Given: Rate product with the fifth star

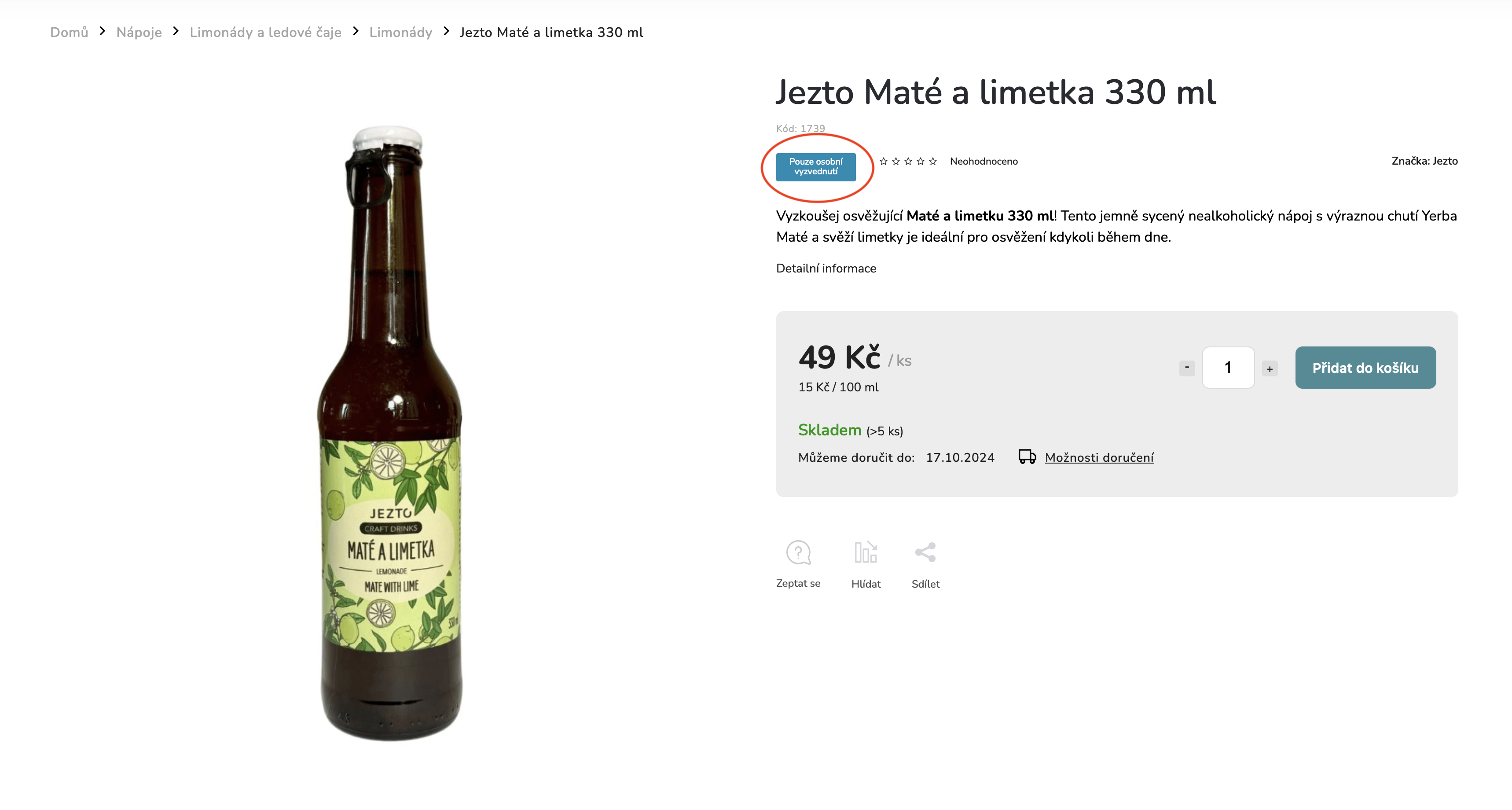Looking at the screenshot, I should point(932,161).
